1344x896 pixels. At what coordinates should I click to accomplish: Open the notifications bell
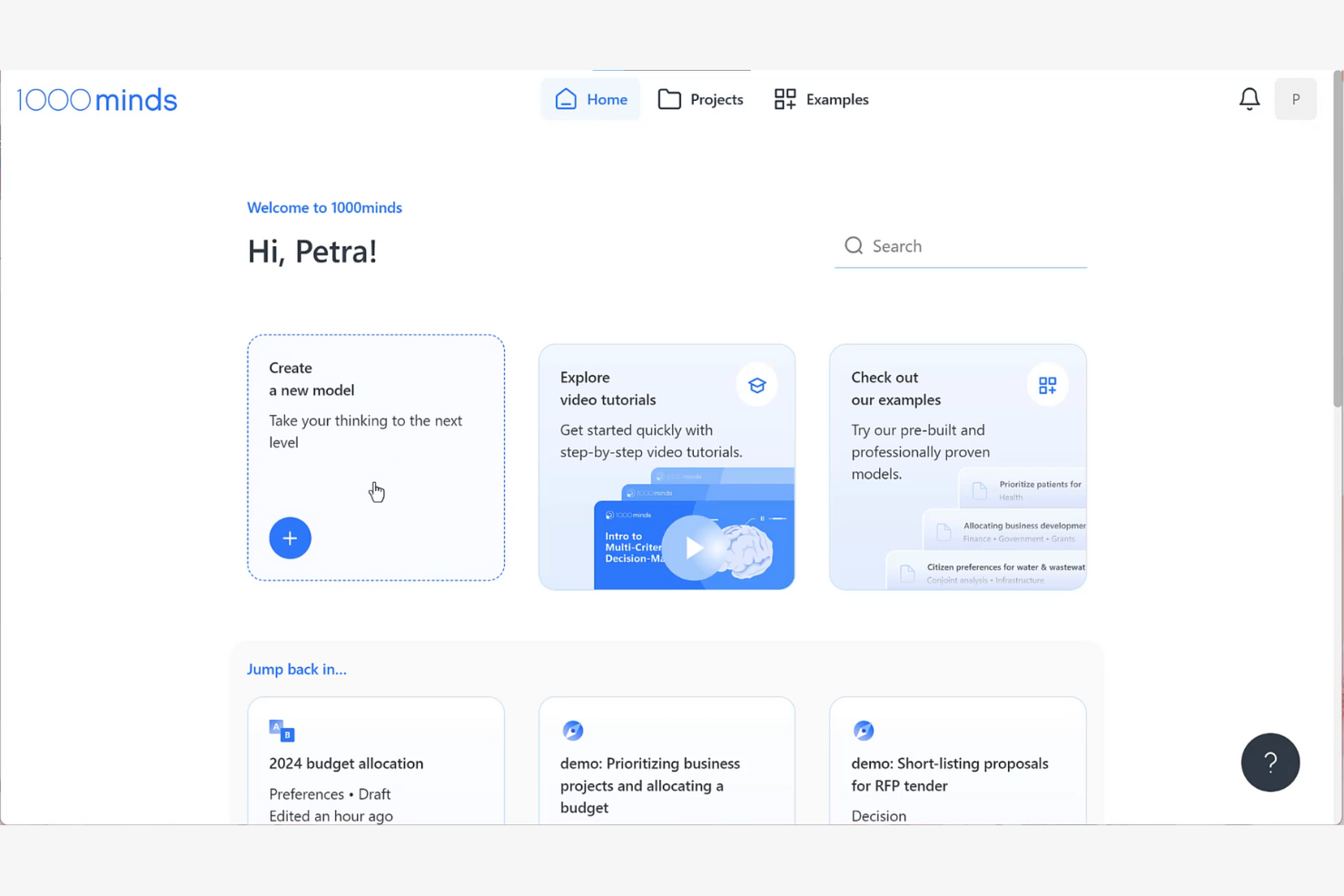1249,99
